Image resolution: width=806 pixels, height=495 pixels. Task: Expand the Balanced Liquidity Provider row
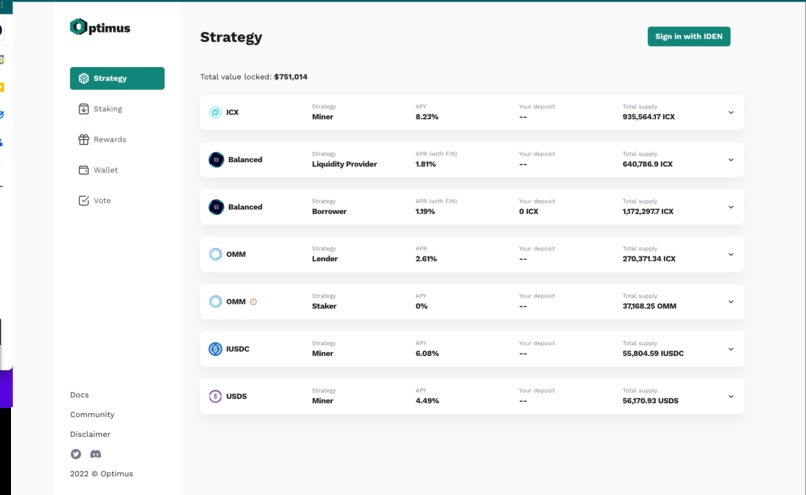click(x=731, y=160)
